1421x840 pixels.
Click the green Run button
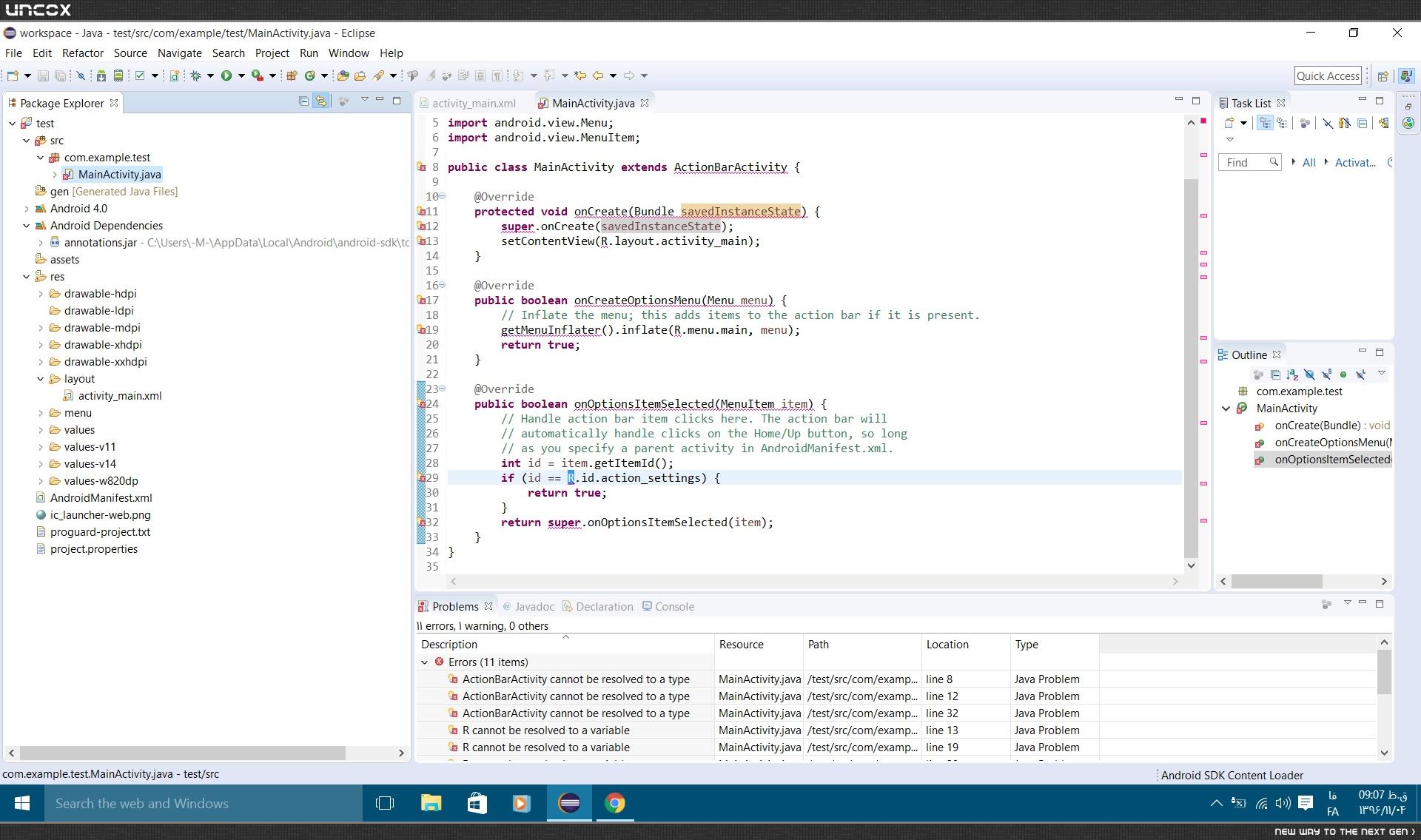[x=226, y=75]
